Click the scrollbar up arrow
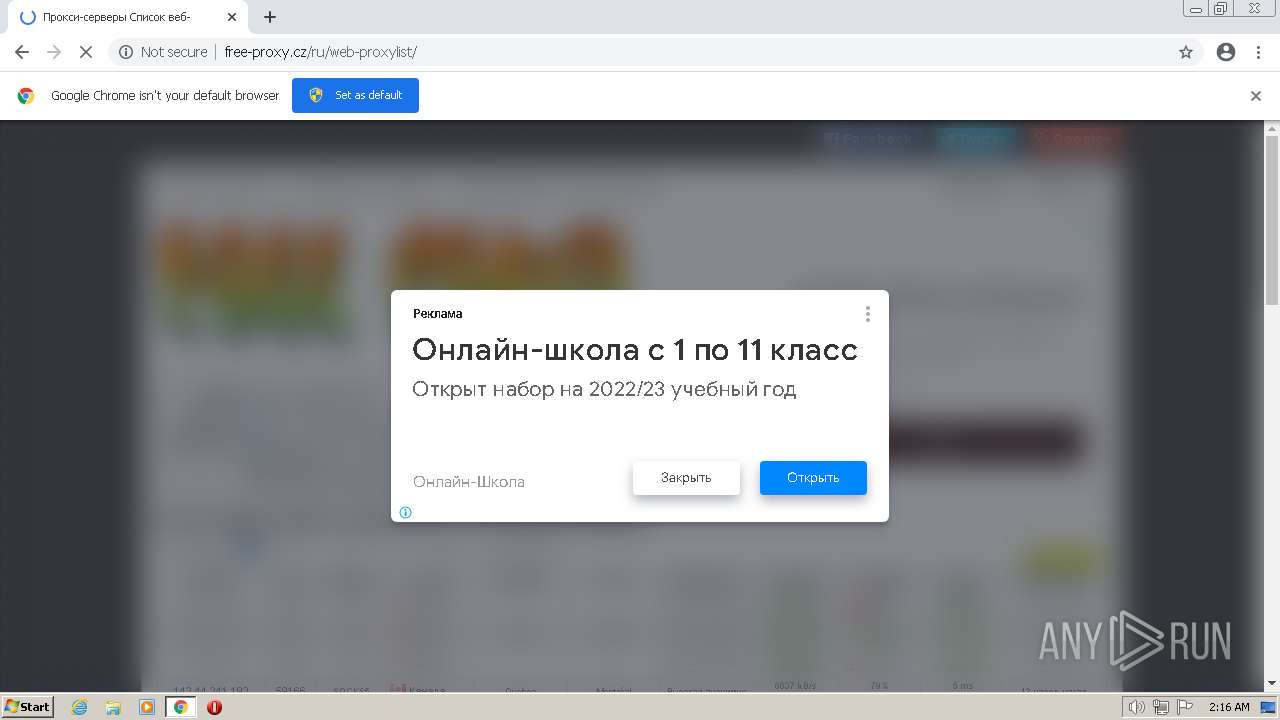This screenshot has width=1280, height=720. coord(1272,128)
